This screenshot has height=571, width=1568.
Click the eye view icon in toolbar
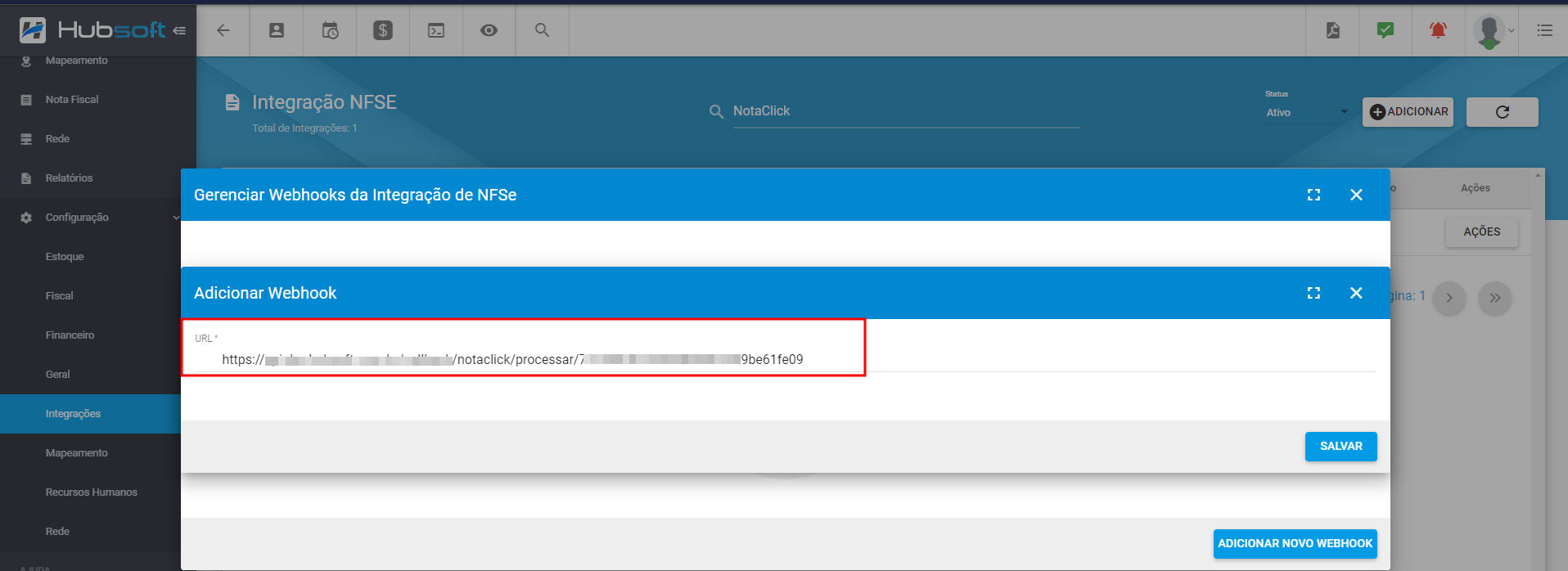[x=489, y=30]
